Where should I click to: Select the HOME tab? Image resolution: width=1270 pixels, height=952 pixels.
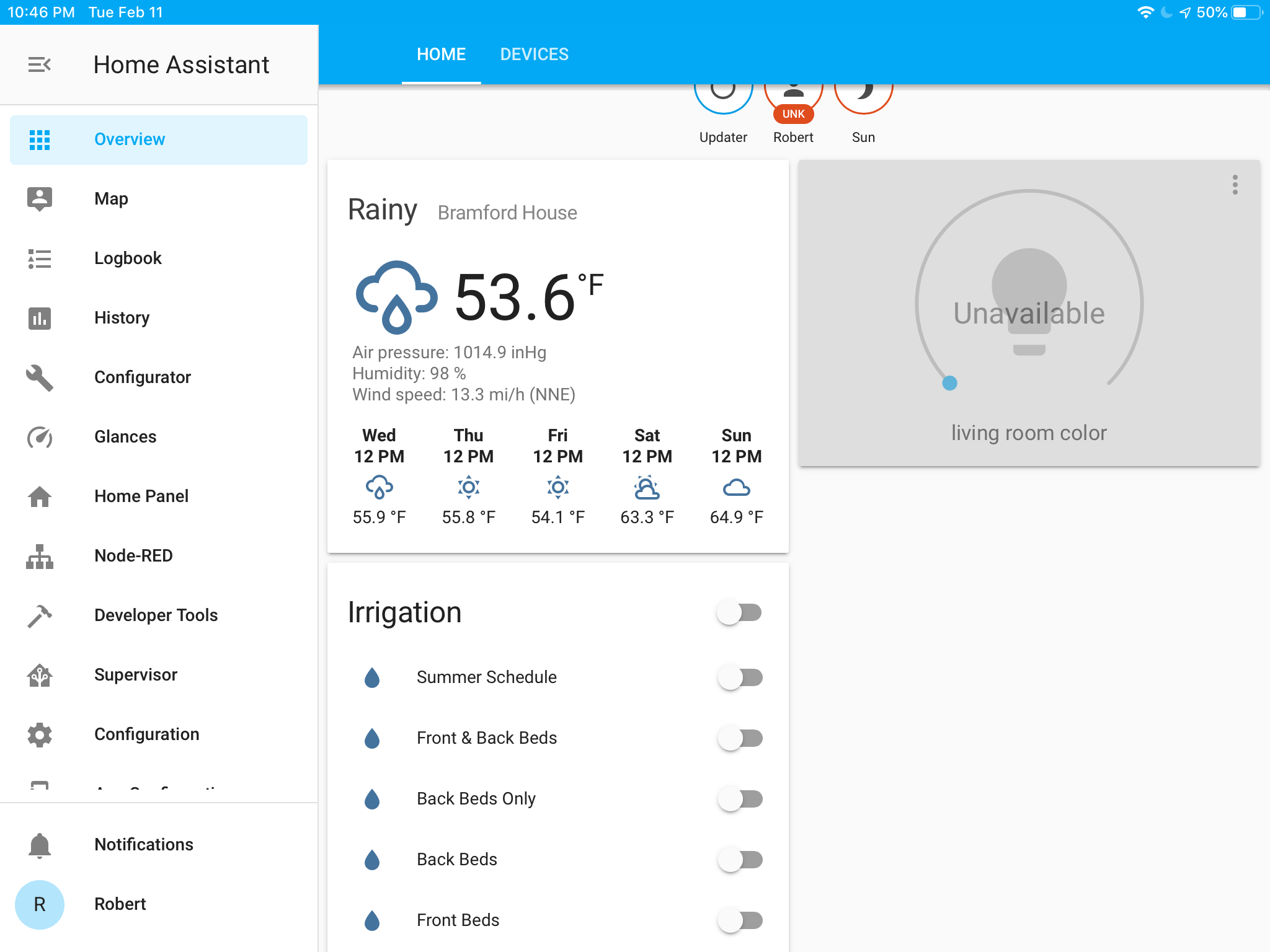point(442,55)
